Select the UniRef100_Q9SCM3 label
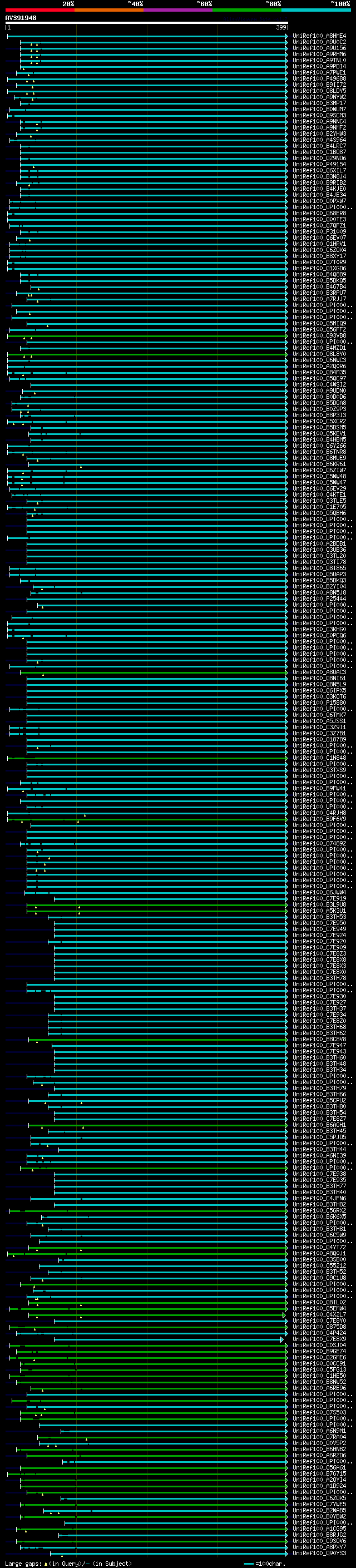Image resolution: width=356 pixels, height=1568 pixels. tap(319, 116)
